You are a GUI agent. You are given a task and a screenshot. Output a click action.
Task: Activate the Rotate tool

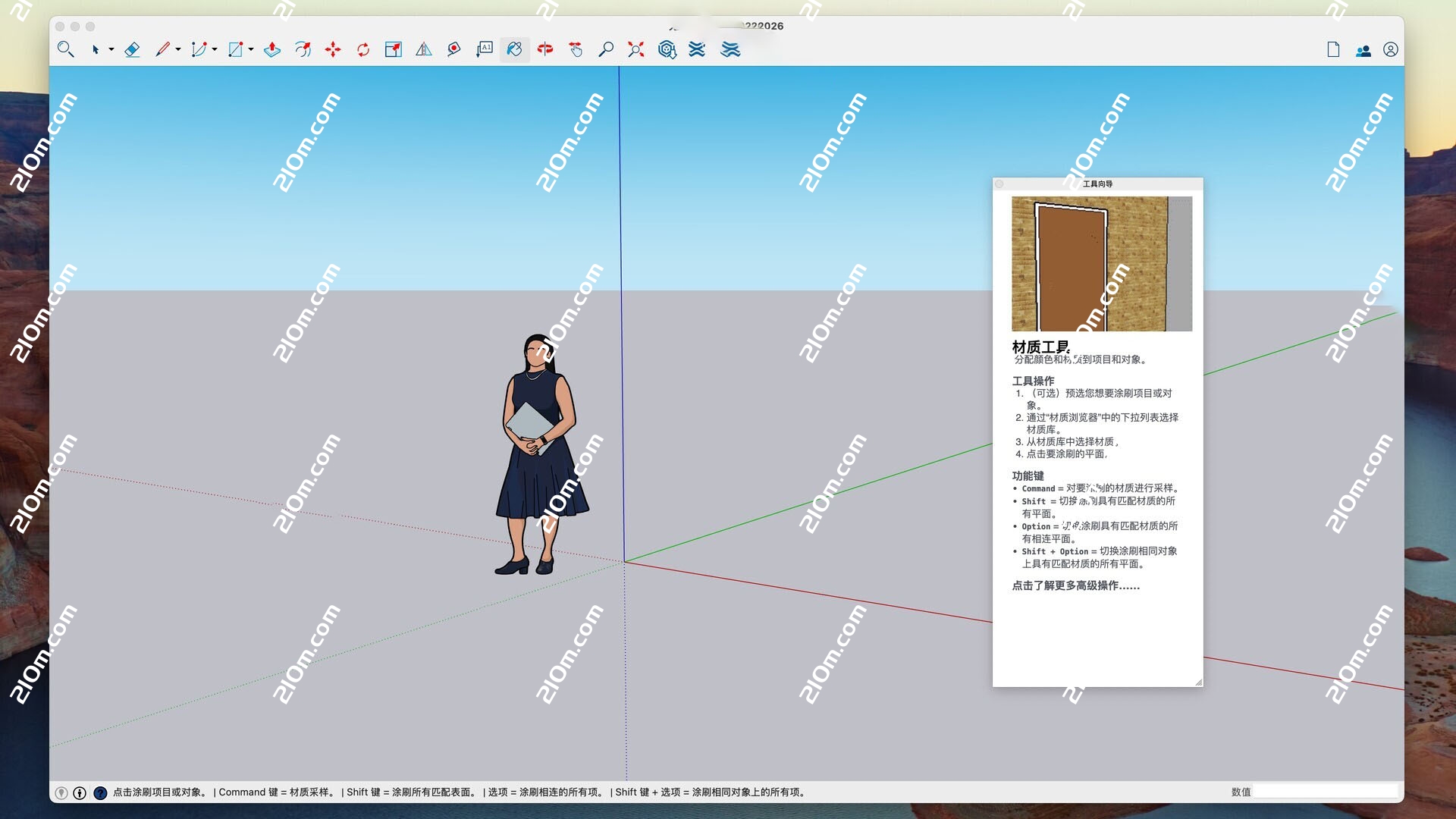pos(363,50)
